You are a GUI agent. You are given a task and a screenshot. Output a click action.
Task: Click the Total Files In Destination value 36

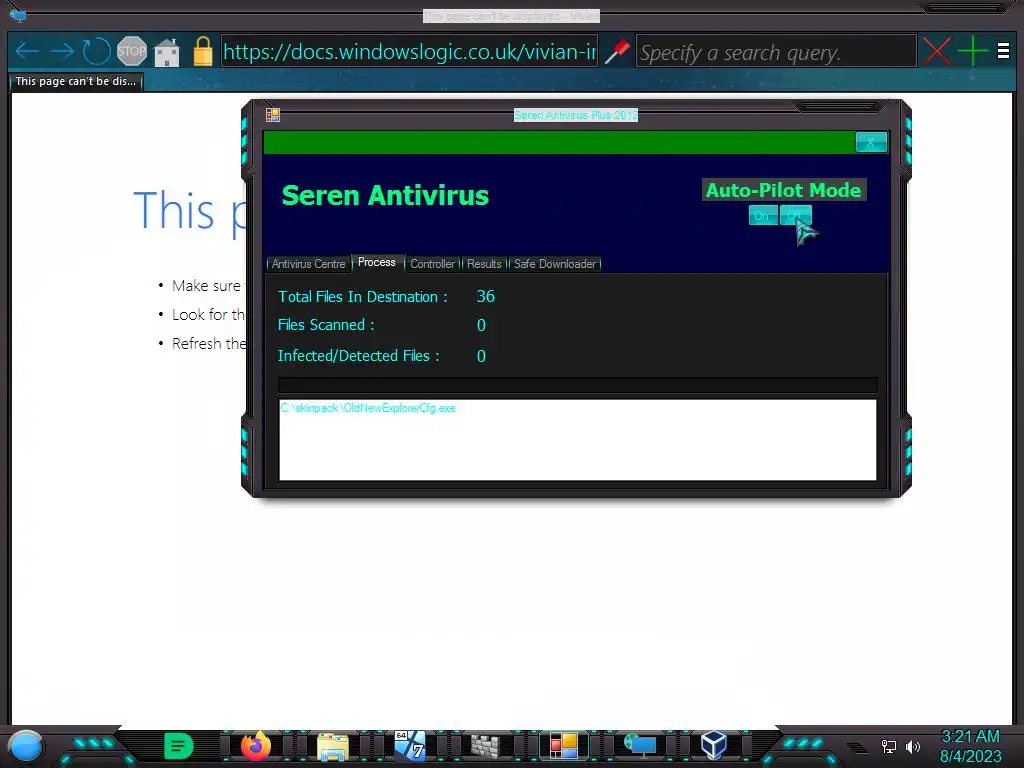pyautogui.click(x=485, y=296)
